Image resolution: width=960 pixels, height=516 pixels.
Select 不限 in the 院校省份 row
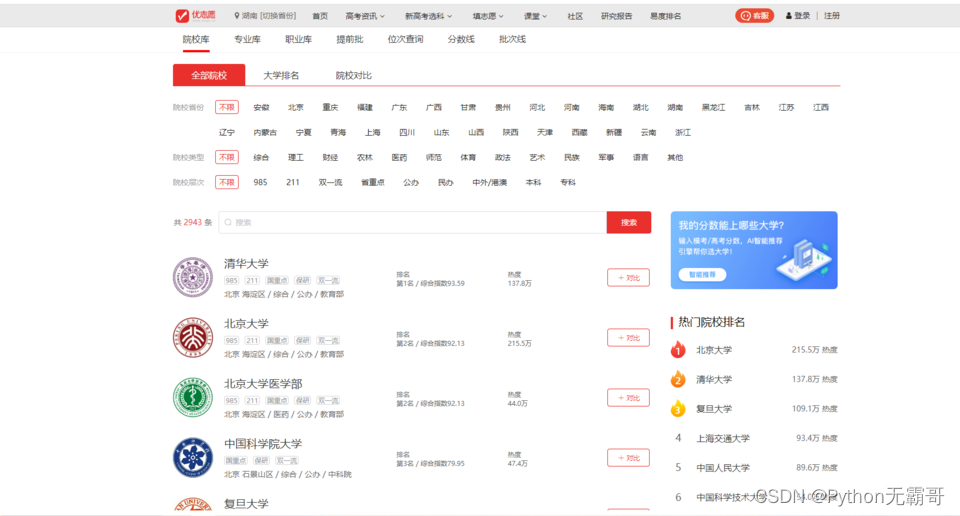[x=227, y=107]
